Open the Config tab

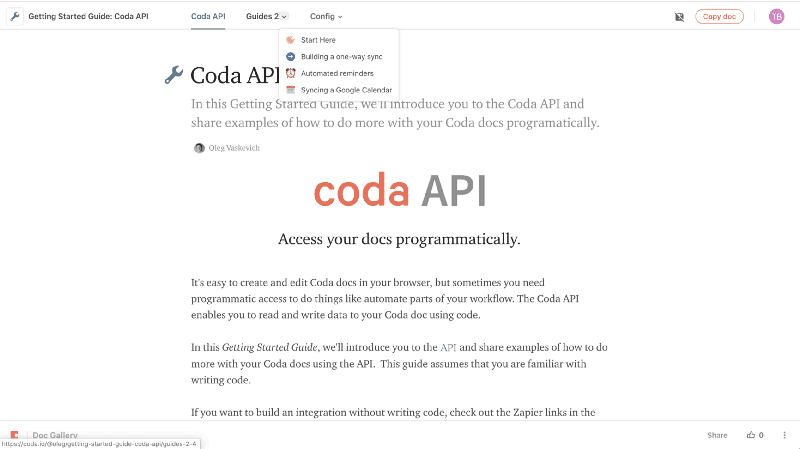(322, 16)
